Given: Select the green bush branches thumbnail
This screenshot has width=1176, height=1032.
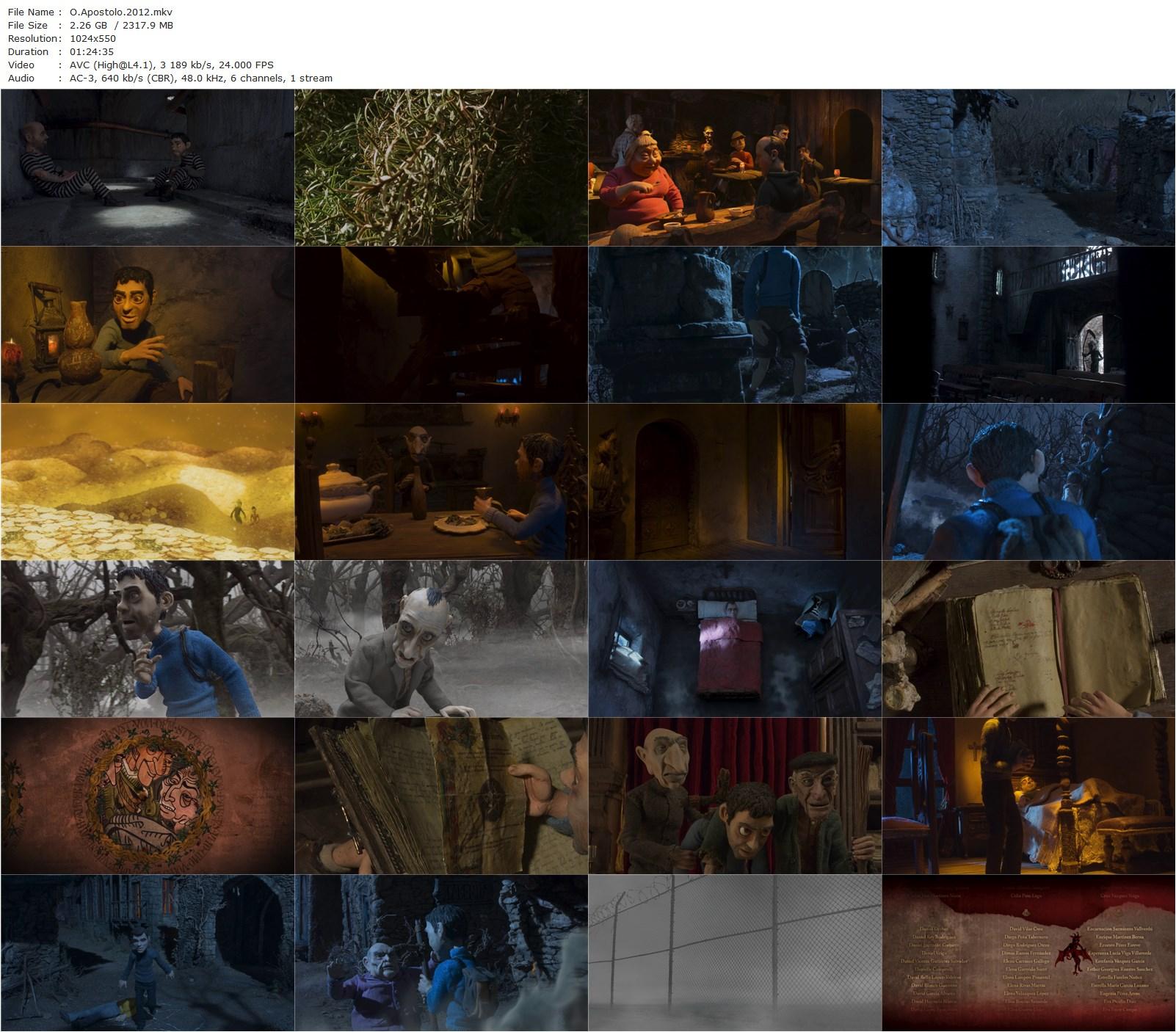Looking at the screenshot, I should (440, 167).
